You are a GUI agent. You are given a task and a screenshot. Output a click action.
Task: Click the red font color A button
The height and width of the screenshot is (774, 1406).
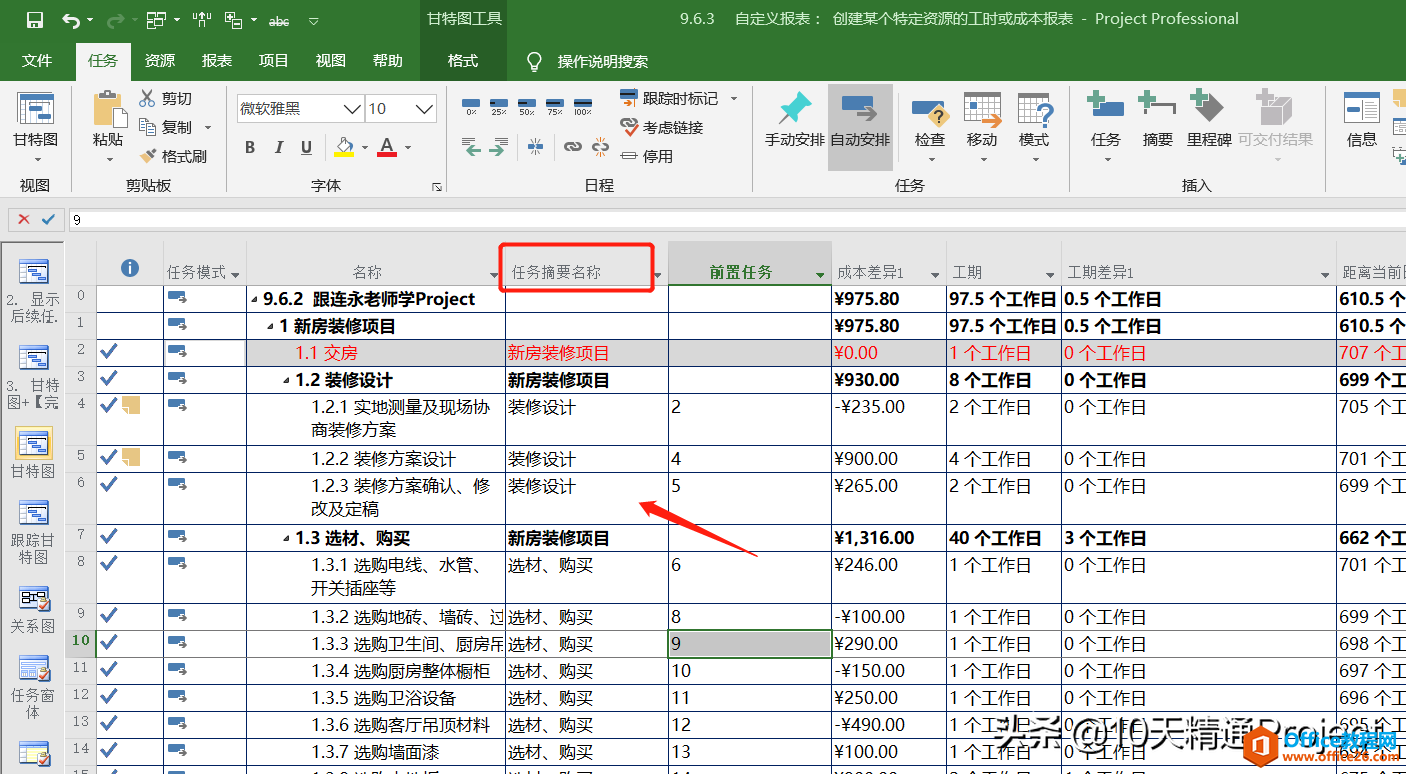tap(387, 148)
